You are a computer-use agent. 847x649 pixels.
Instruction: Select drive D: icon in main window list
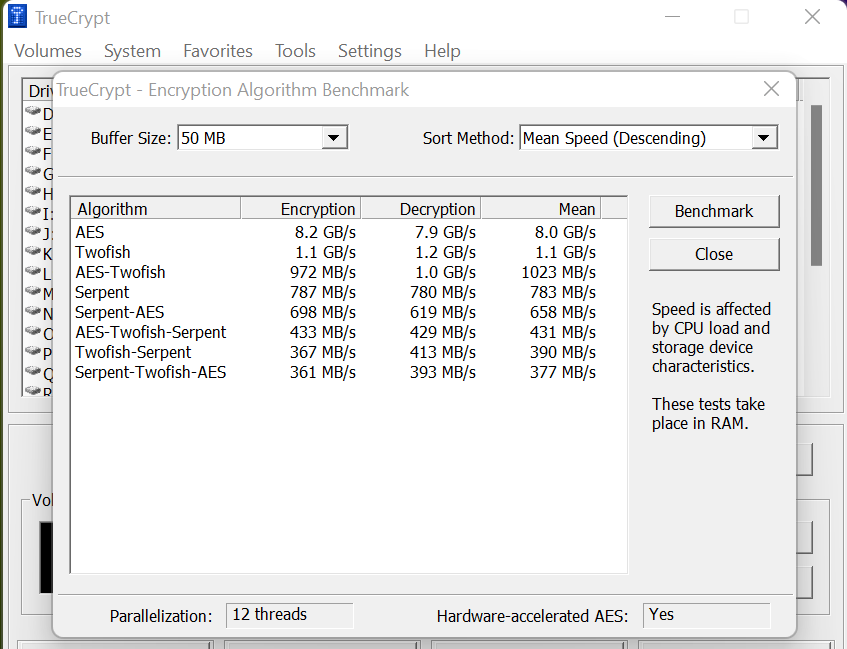[33, 112]
